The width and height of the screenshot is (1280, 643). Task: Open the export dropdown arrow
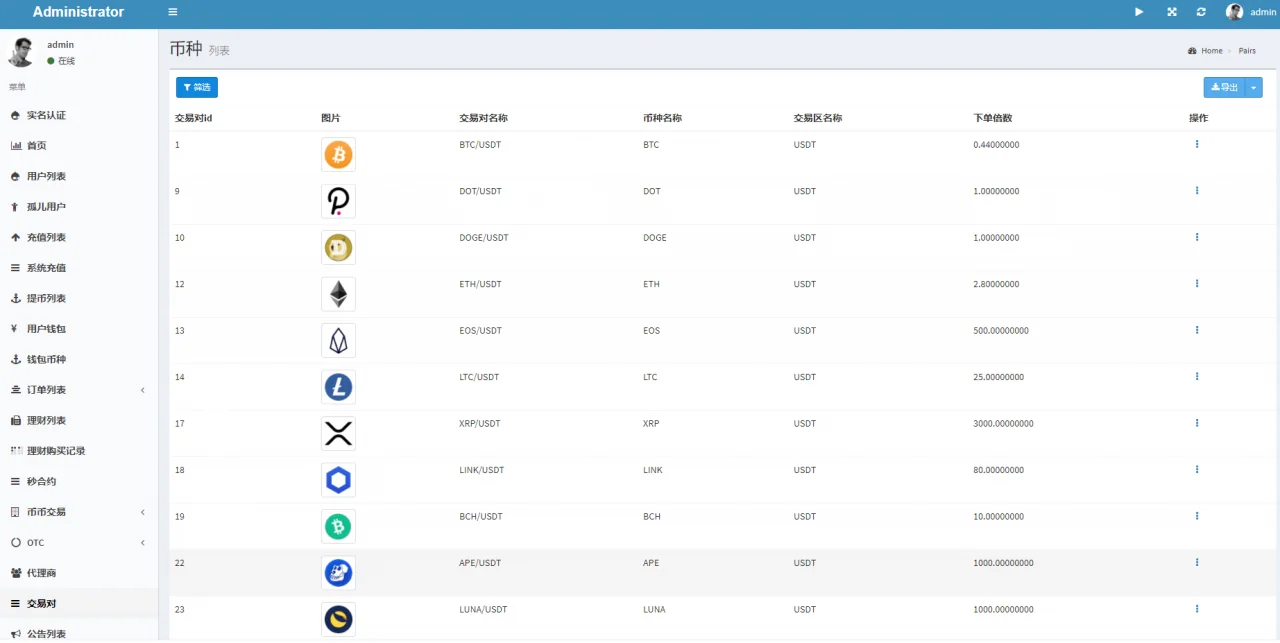(1254, 88)
